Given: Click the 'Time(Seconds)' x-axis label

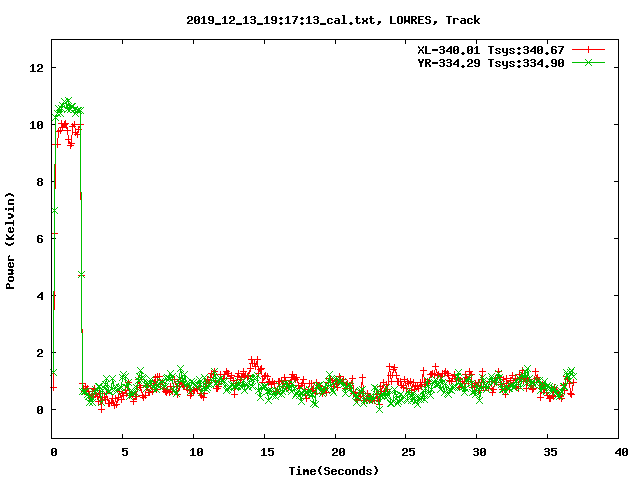Looking at the screenshot, I should (x=333, y=471).
